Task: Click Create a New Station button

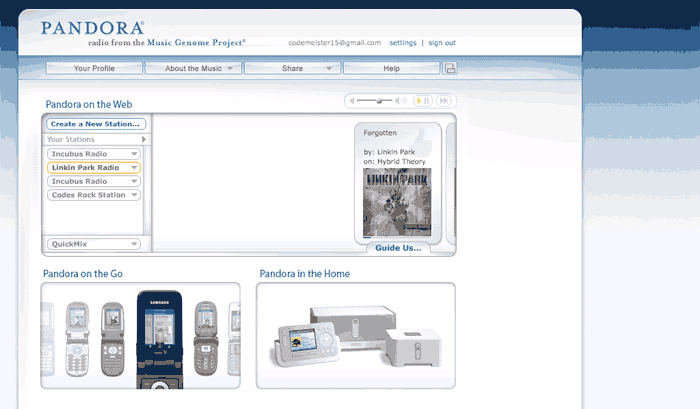Action: pyautogui.click(x=96, y=124)
